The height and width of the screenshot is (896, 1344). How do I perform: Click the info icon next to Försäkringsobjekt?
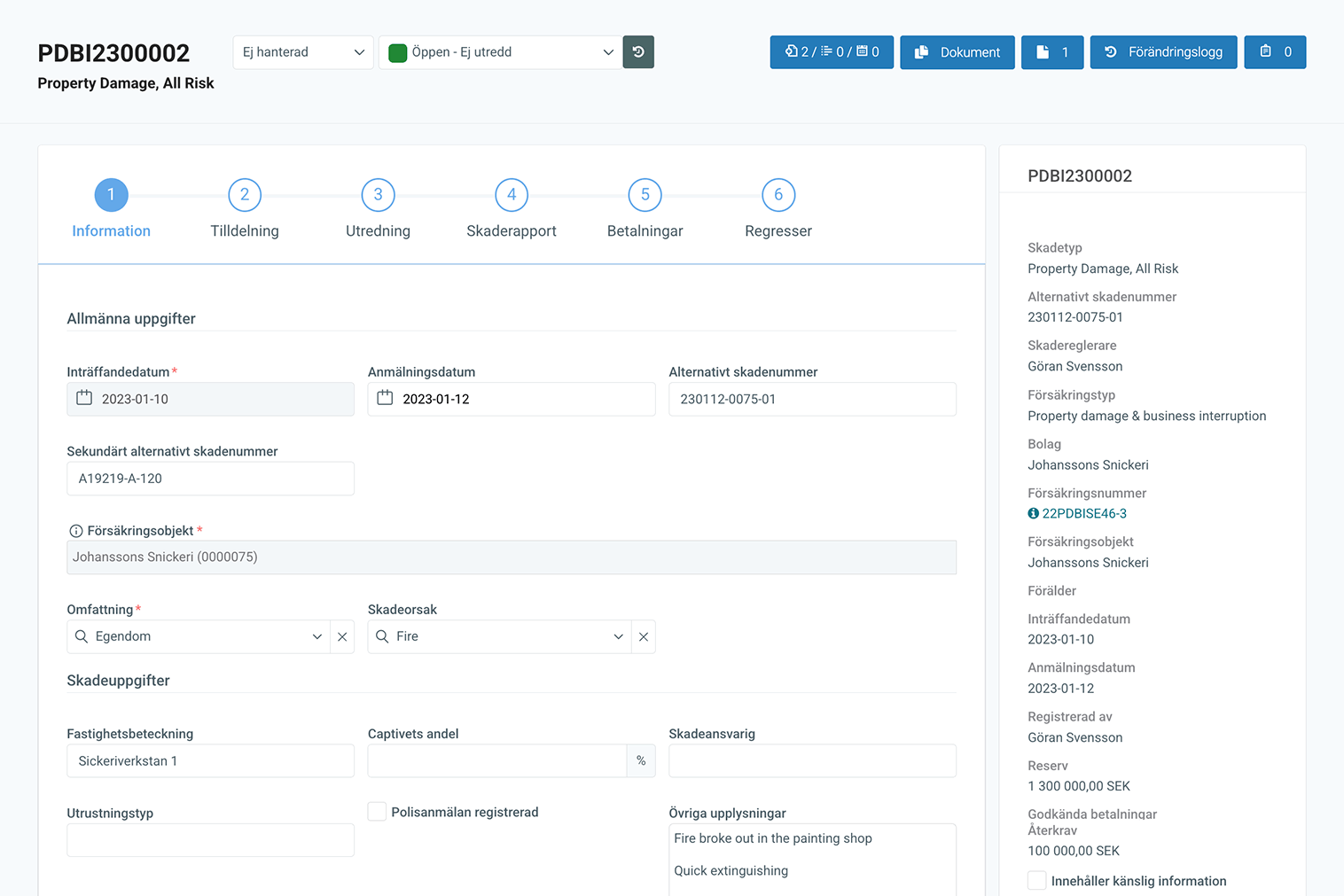76,531
